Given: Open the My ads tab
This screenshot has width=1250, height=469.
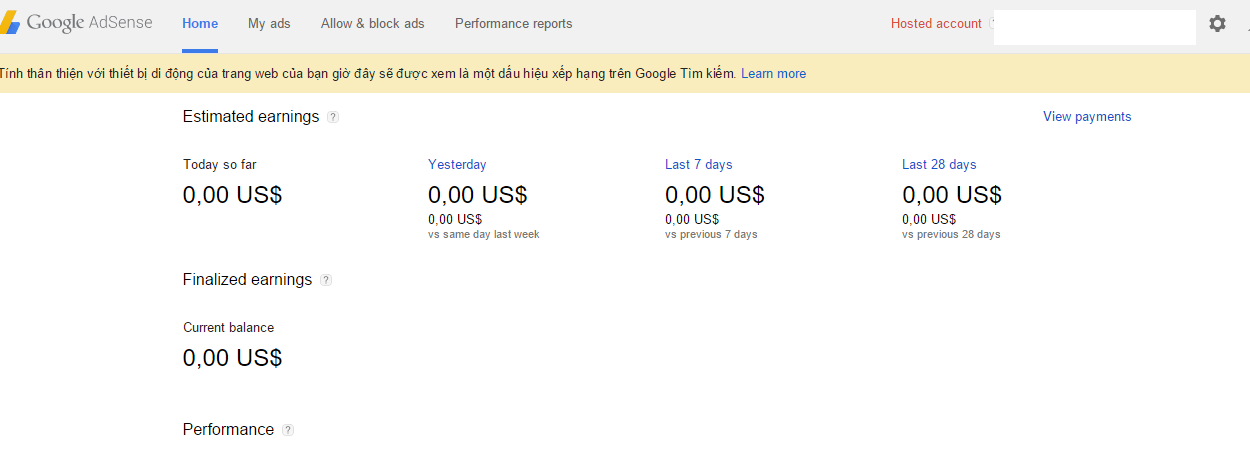Looking at the screenshot, I should 269,24.
